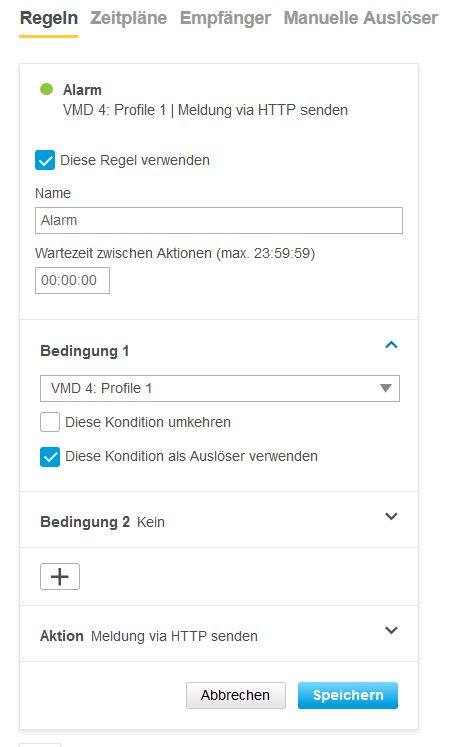This screenshot has height=747, width=457.
Task: Click the Alarm rule header title
Action: (x=82, y=90)
